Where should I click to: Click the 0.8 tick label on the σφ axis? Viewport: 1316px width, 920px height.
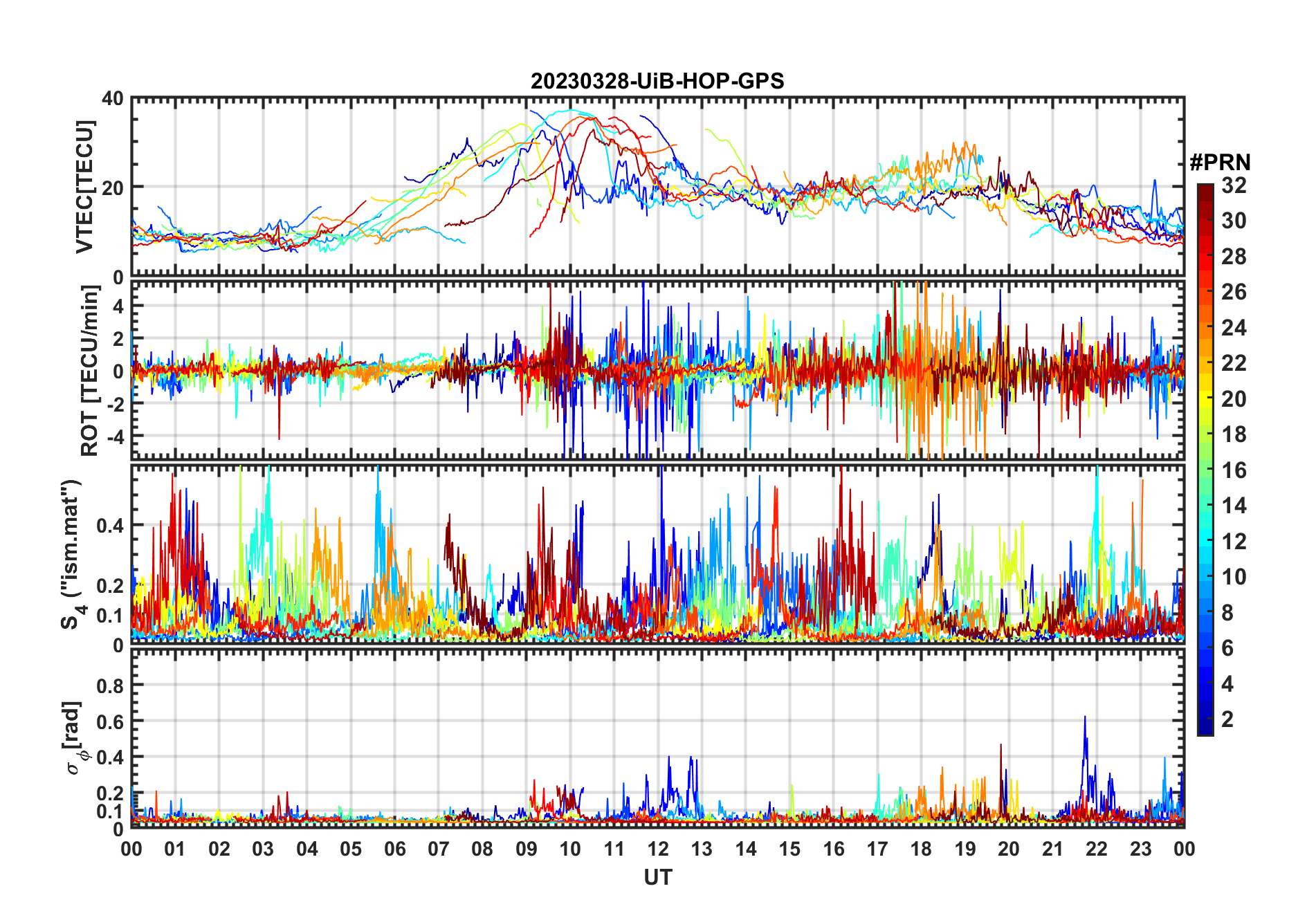pyautogui.click(x=109, y=686)
